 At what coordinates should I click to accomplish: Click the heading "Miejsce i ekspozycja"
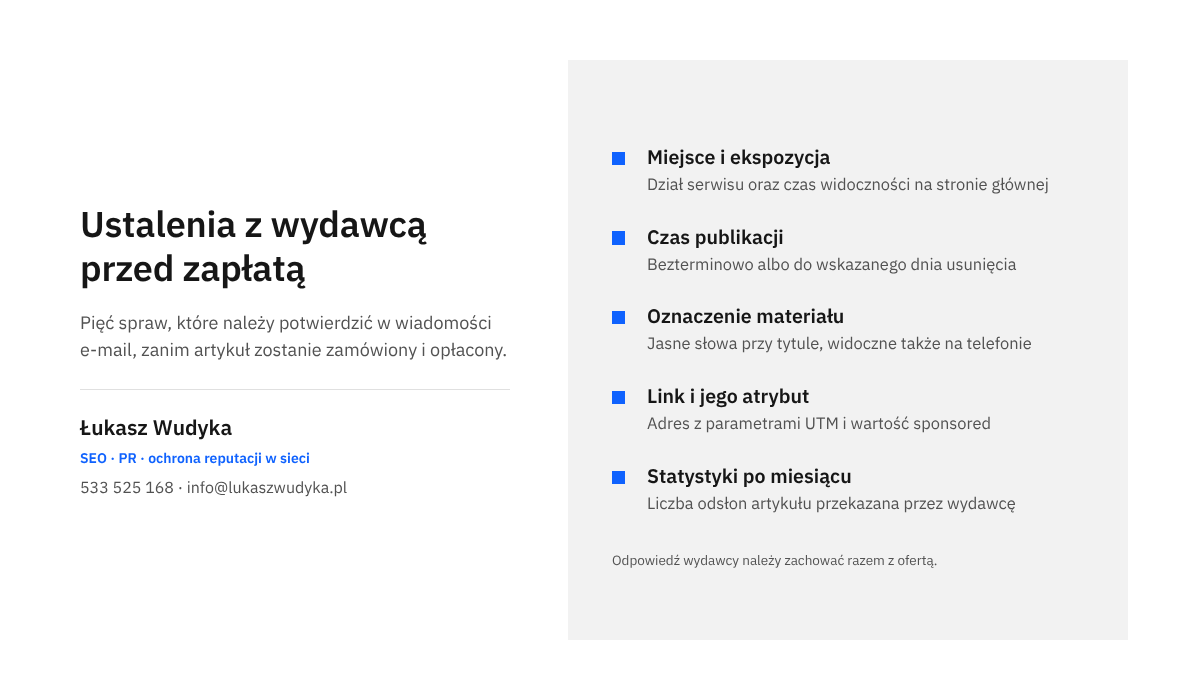[738, 157]
